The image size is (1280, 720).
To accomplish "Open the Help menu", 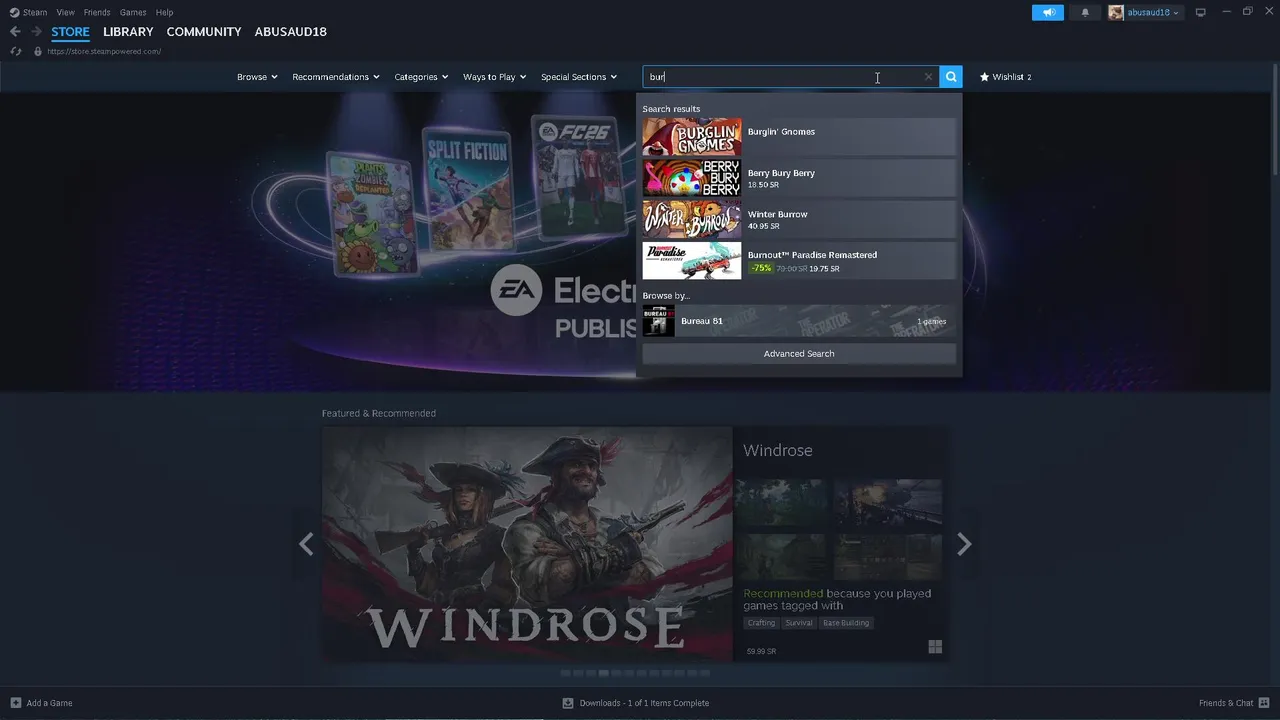I will coord(164,12).
